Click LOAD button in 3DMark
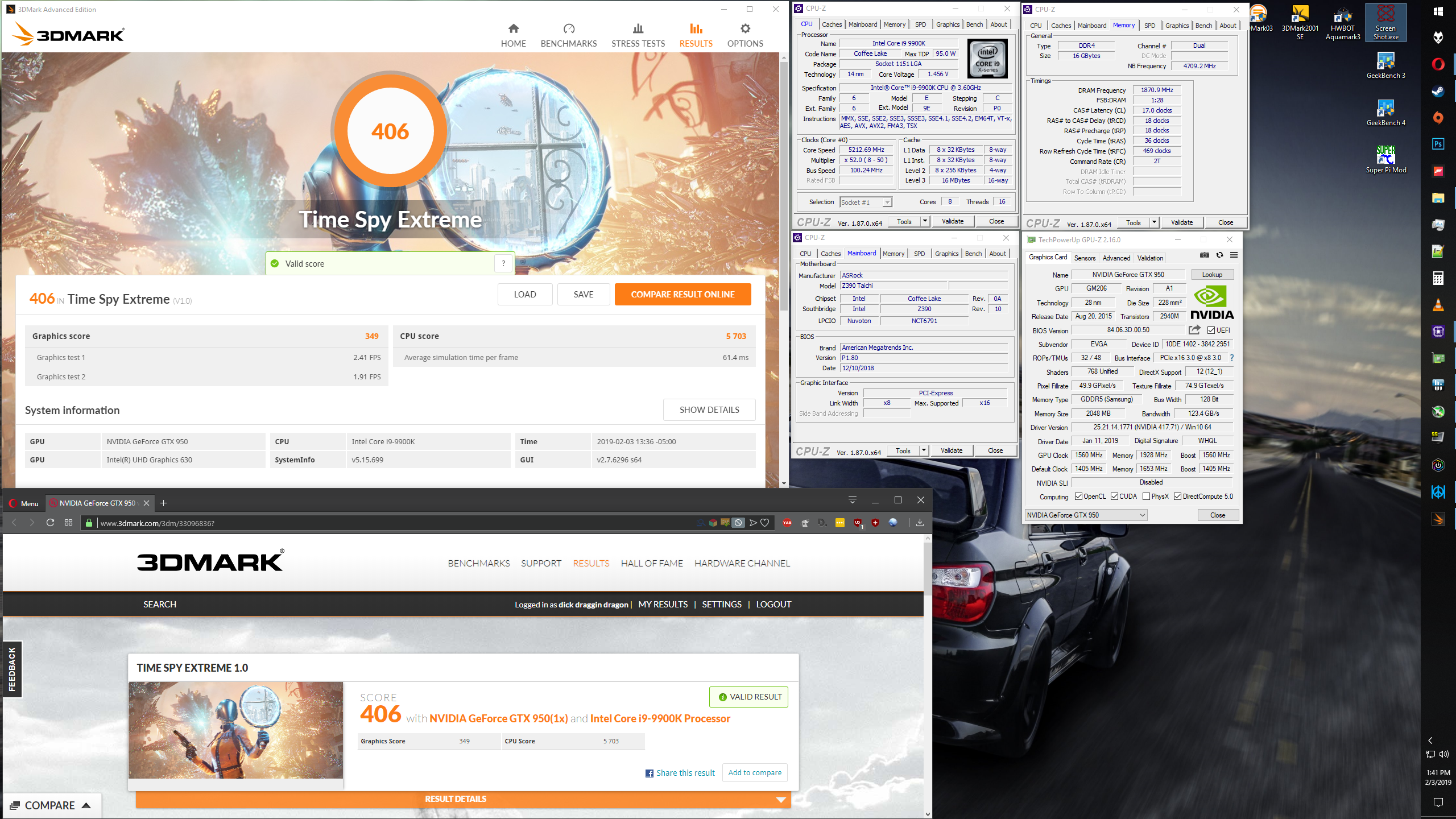The image size is (1456, 819). tap(525, 294)
